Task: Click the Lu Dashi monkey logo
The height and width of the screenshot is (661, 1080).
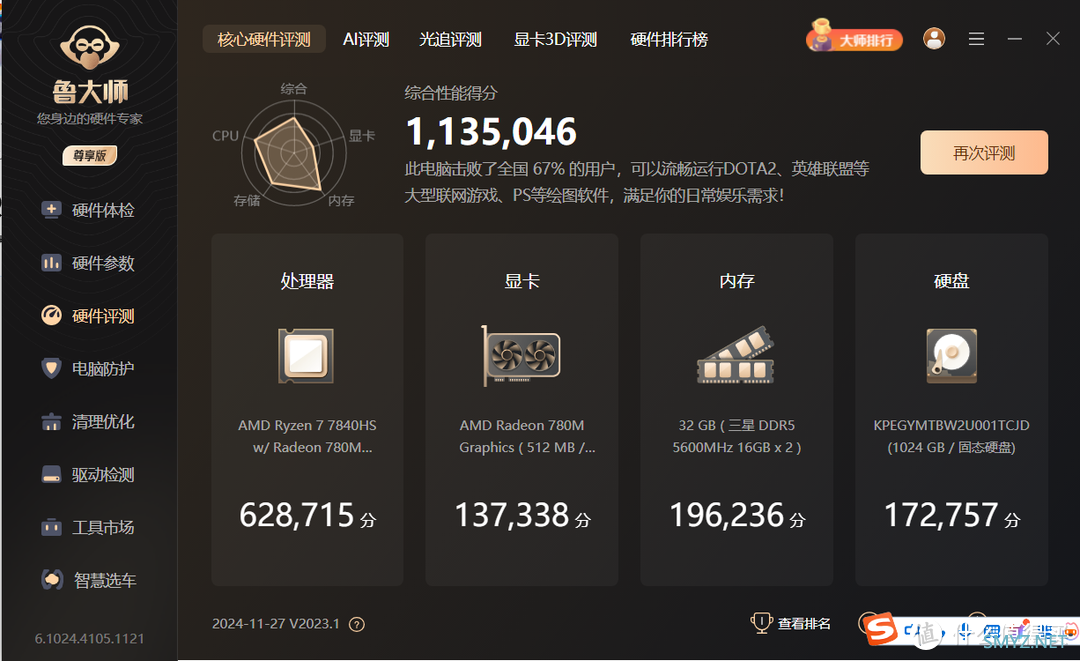Action: 90,48
